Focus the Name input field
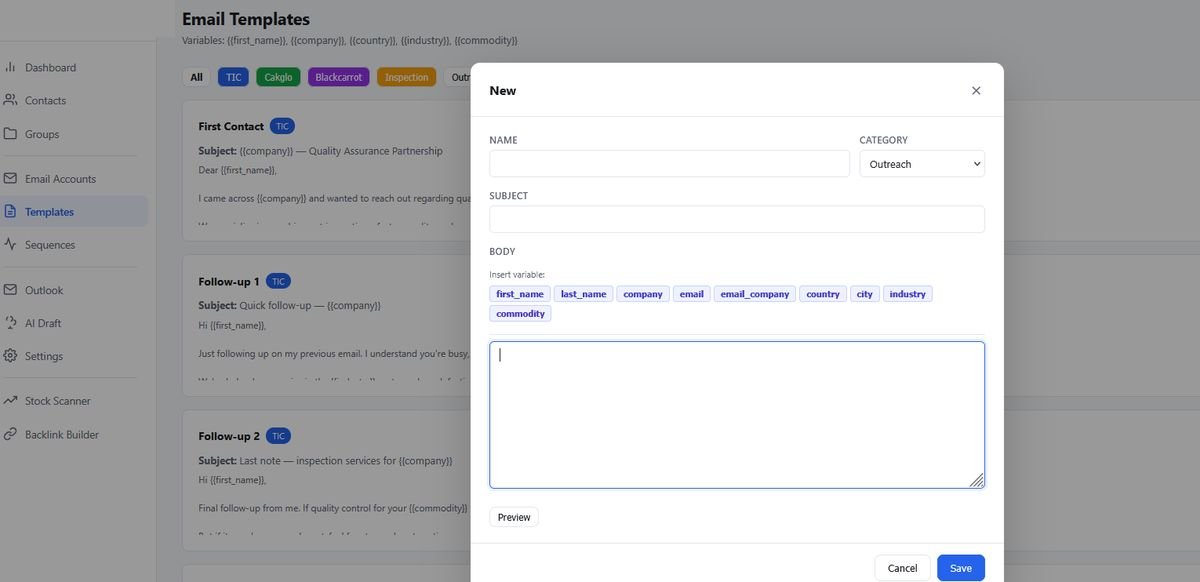 coord(669,164)
